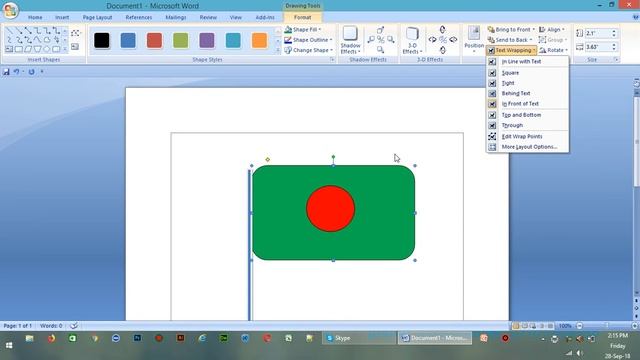Click the Nudge Shadow Up icon

pos(381,30)
